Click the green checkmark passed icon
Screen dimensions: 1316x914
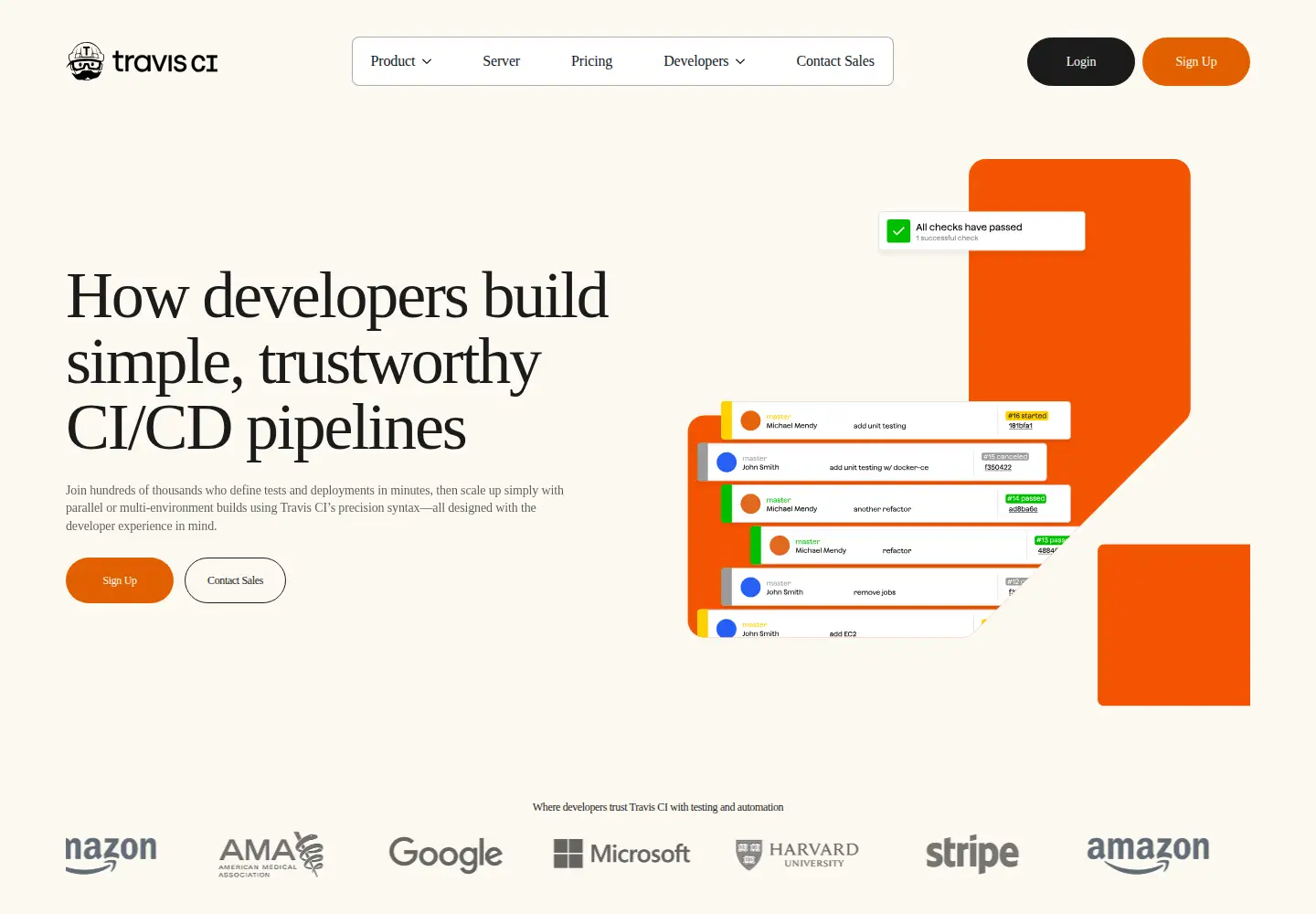click(898, 230)
